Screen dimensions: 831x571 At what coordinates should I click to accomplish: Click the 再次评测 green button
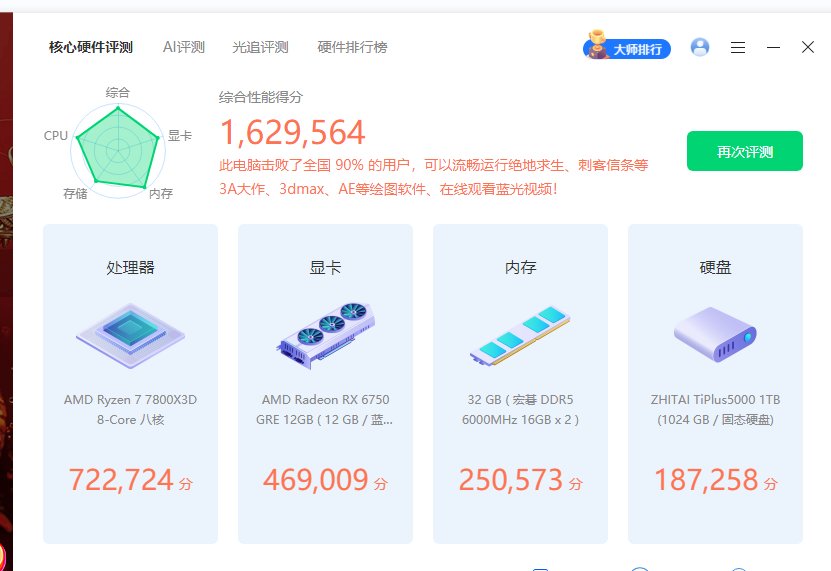pos(745,151)
